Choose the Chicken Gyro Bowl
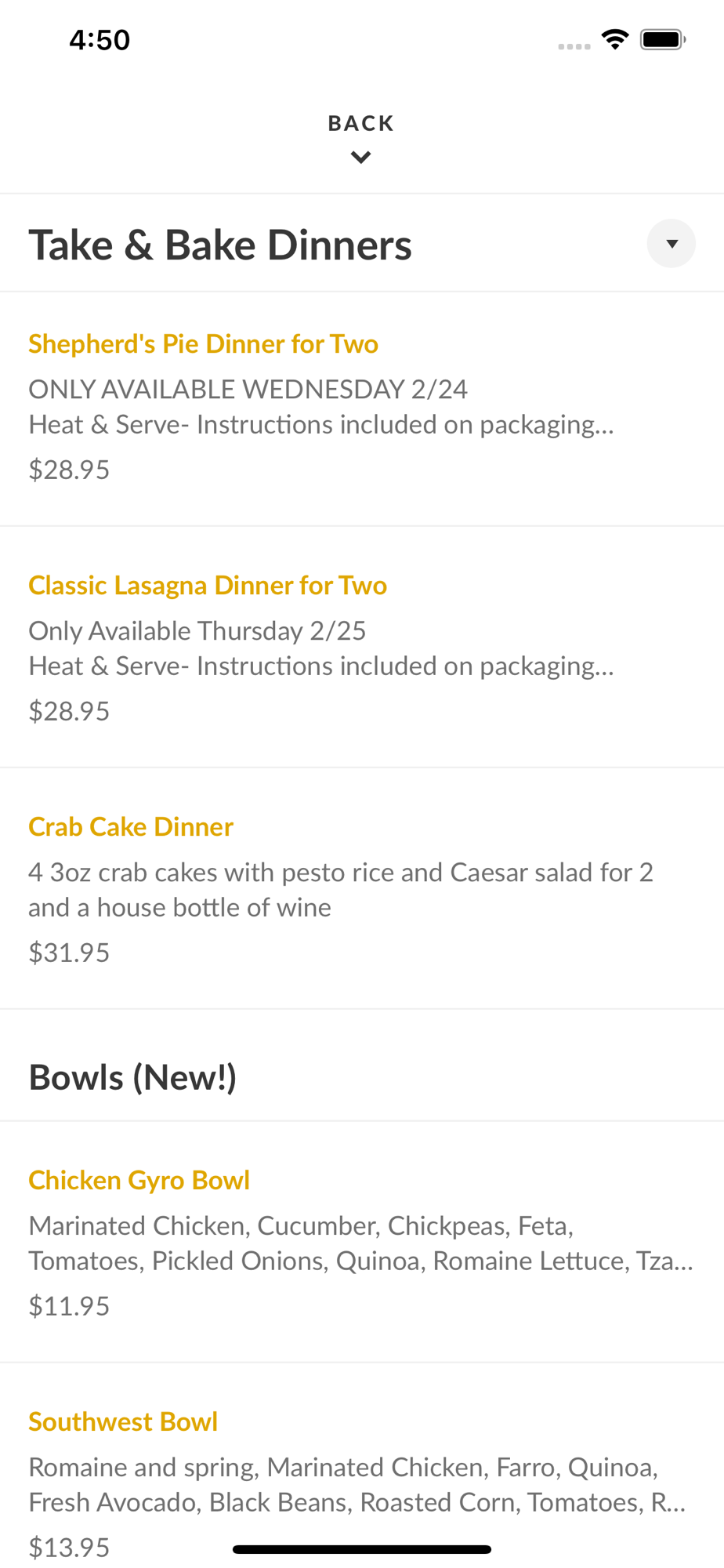Viewport: 724px width, 1568px height. (x=139, y=1181)
